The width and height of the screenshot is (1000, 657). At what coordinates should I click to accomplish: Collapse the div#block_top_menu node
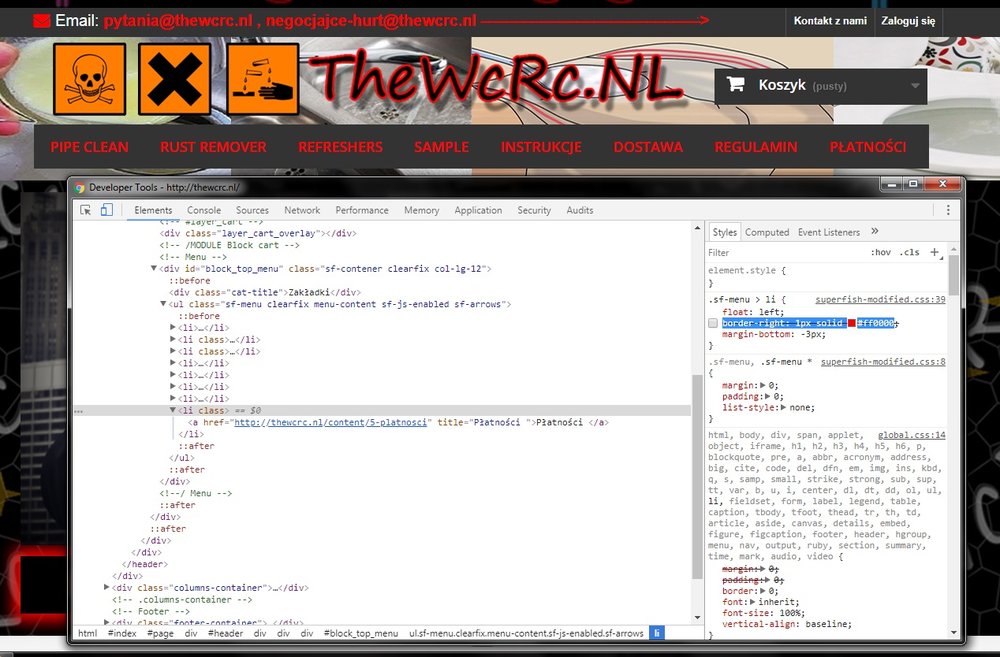(154, 269)
